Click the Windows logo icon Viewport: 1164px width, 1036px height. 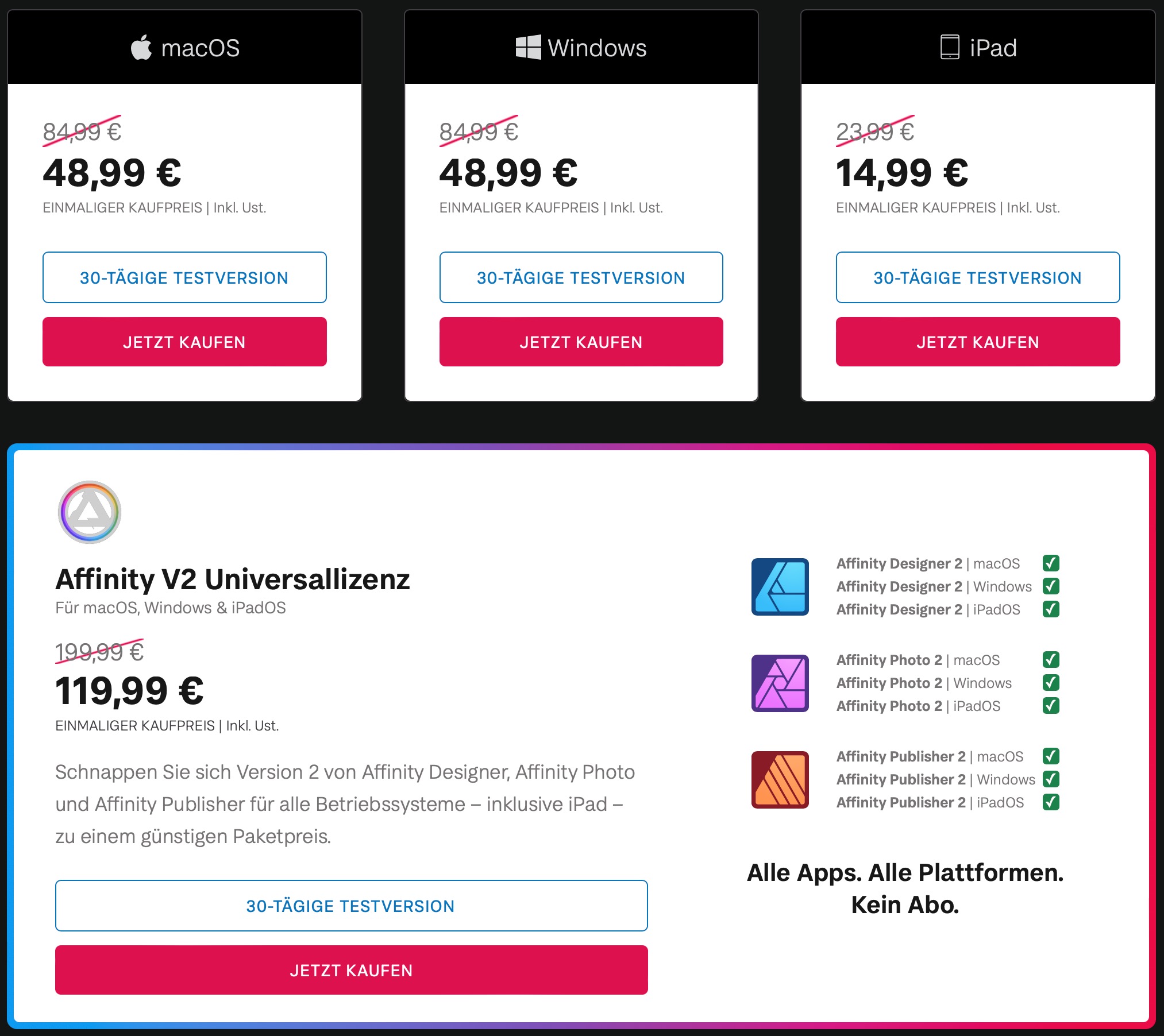pos(528,47)
